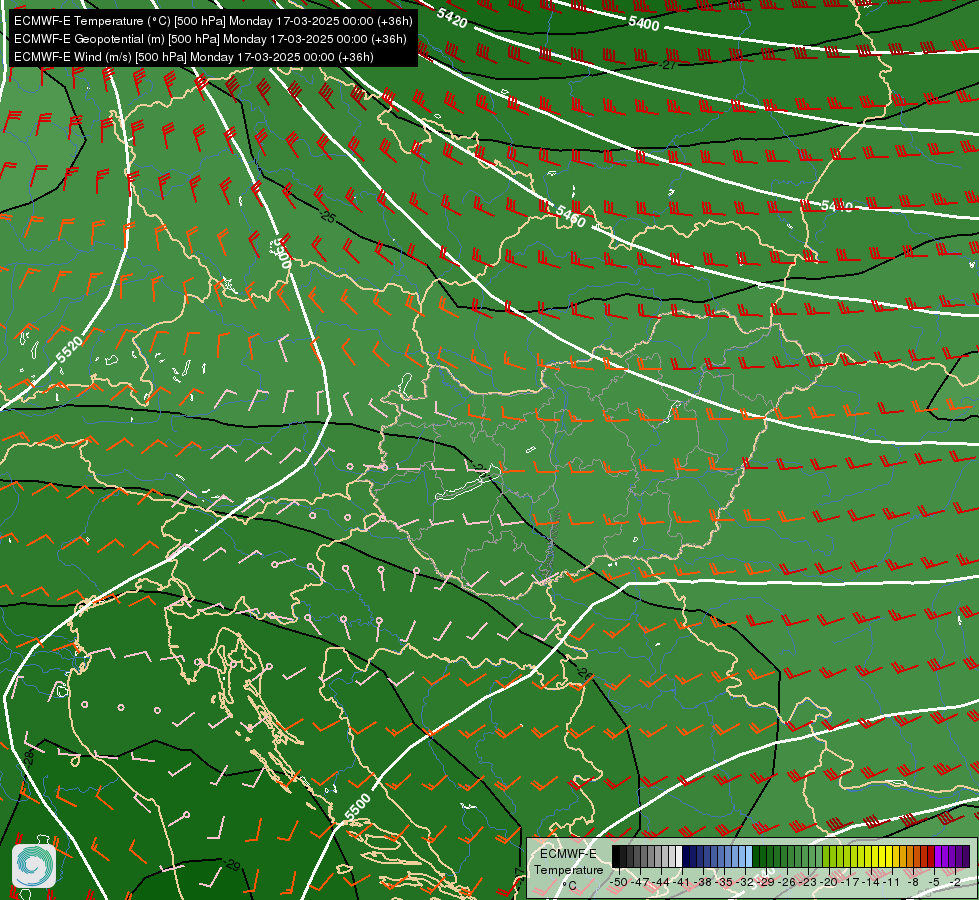This screenshot has width=979, height=900.
Task: Click the -50 legend scale value
Action: click(619, 882)
